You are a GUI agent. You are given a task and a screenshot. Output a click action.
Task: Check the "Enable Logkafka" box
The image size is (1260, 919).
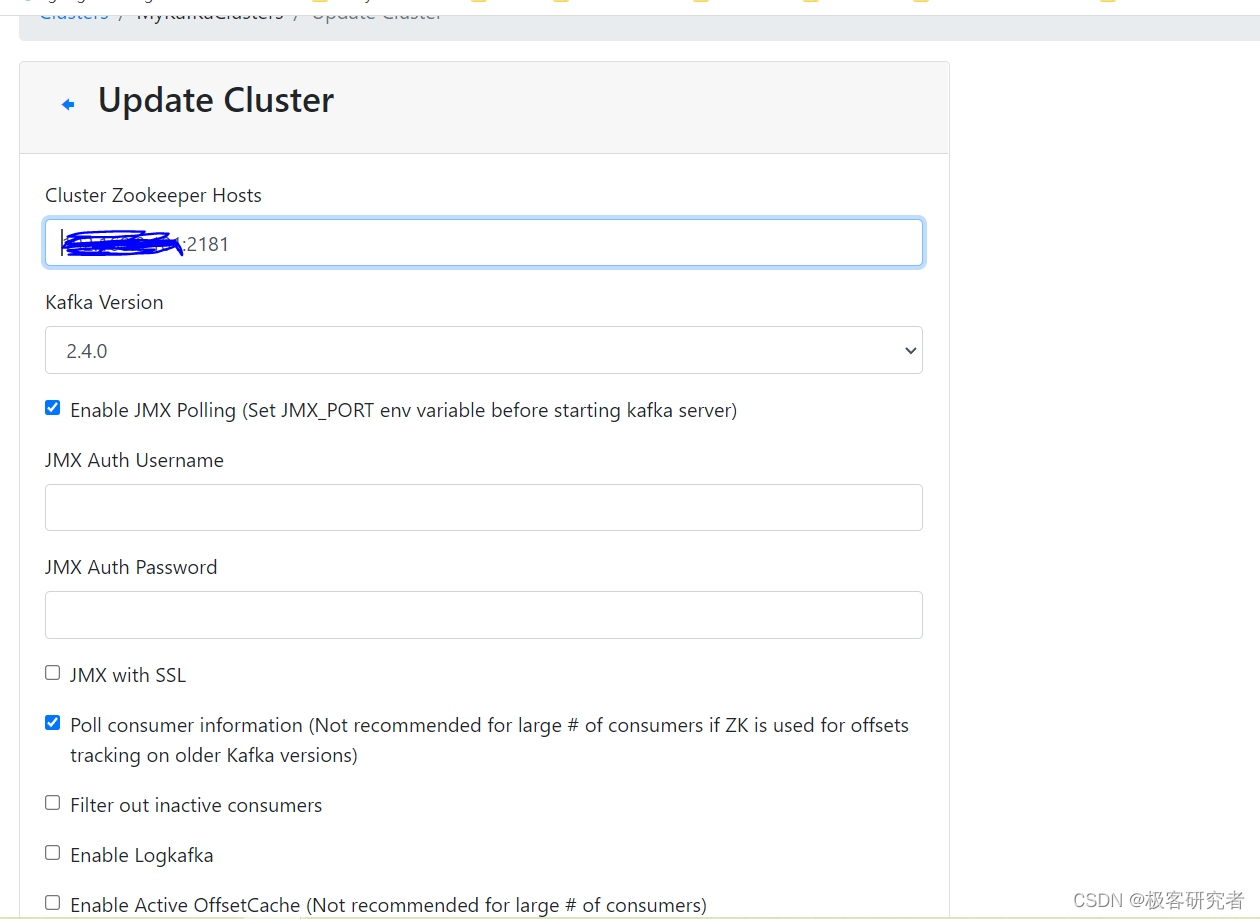pos(52,852)
